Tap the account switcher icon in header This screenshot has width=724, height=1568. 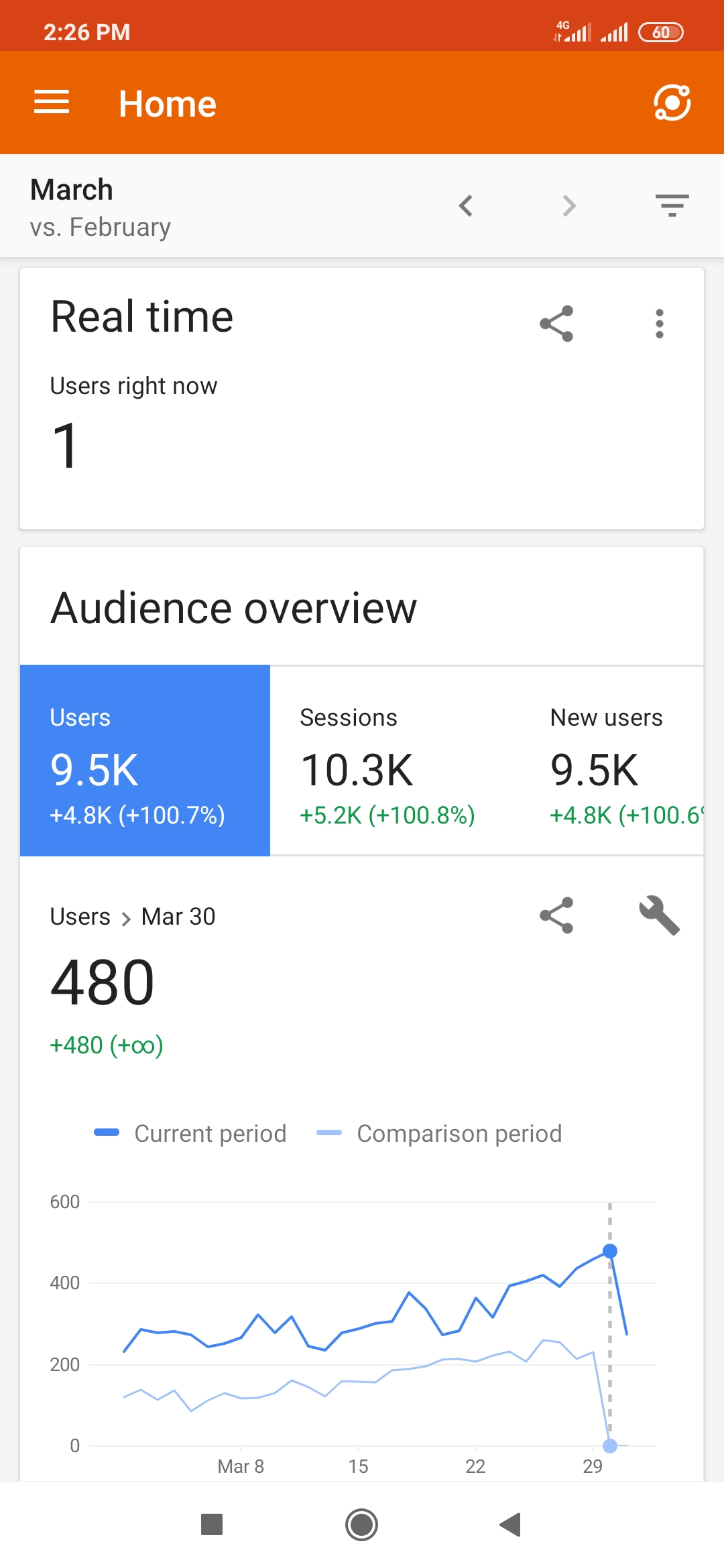[x=672, y=103]
